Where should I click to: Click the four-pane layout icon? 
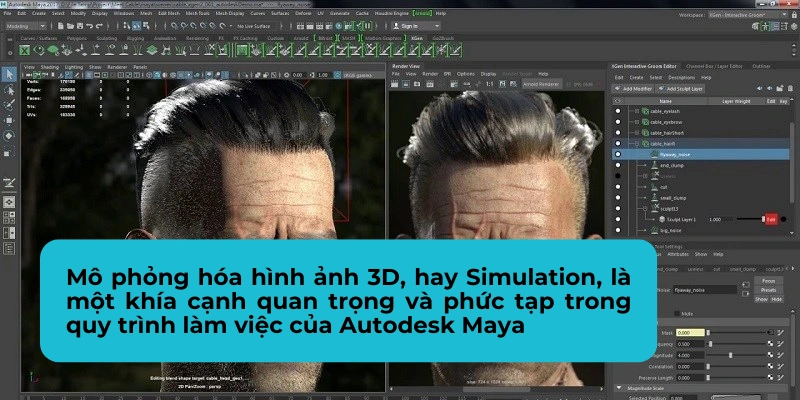point(9,218)
